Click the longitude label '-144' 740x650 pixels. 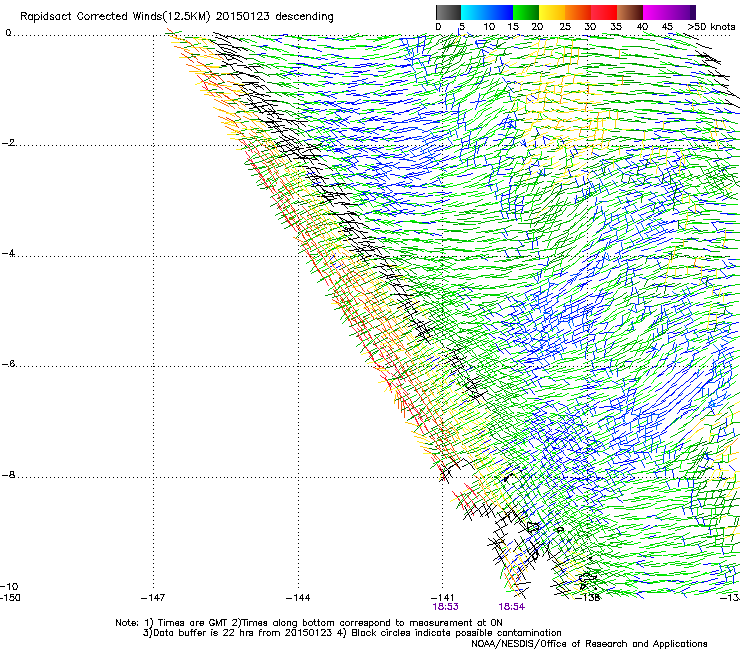point(298,598)
